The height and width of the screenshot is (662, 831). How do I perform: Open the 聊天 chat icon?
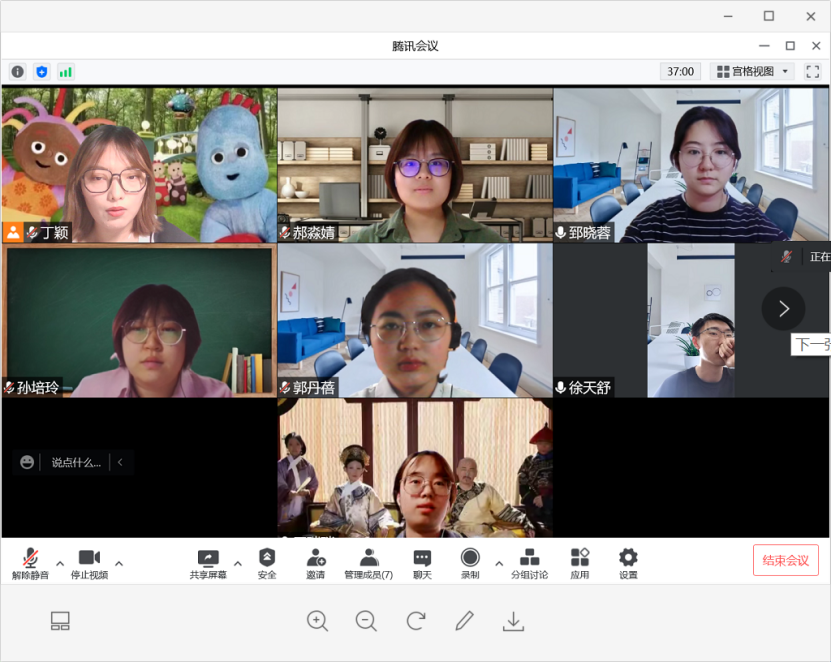tap(422, 563)
